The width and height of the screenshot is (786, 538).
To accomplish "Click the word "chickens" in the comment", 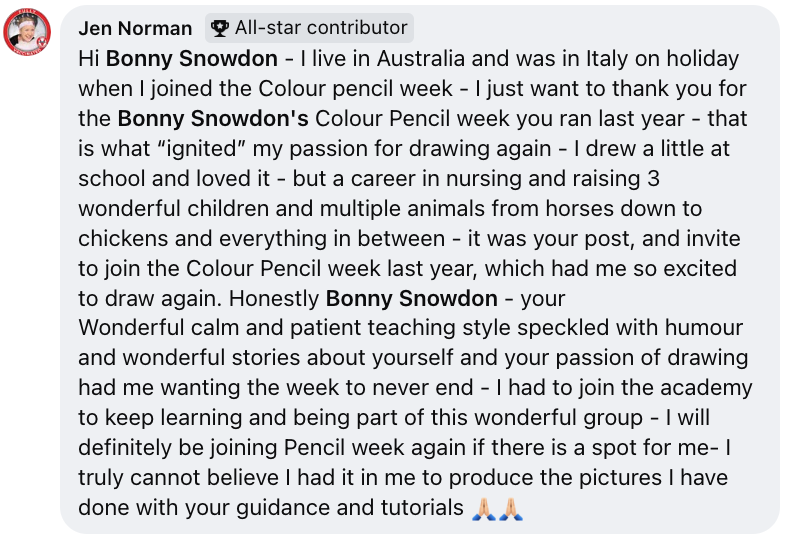I will pyautogui.click(x=123, y=239).
